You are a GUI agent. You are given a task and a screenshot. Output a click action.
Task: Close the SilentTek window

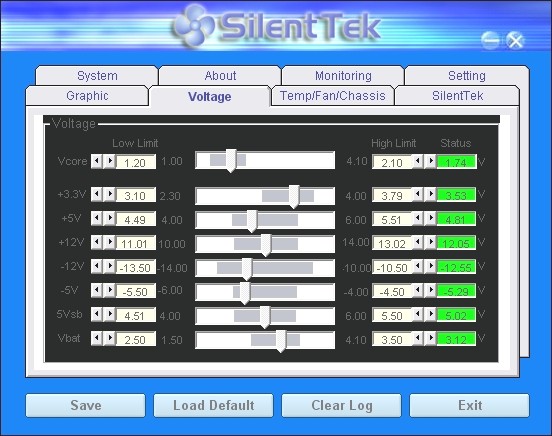point(515,40)
